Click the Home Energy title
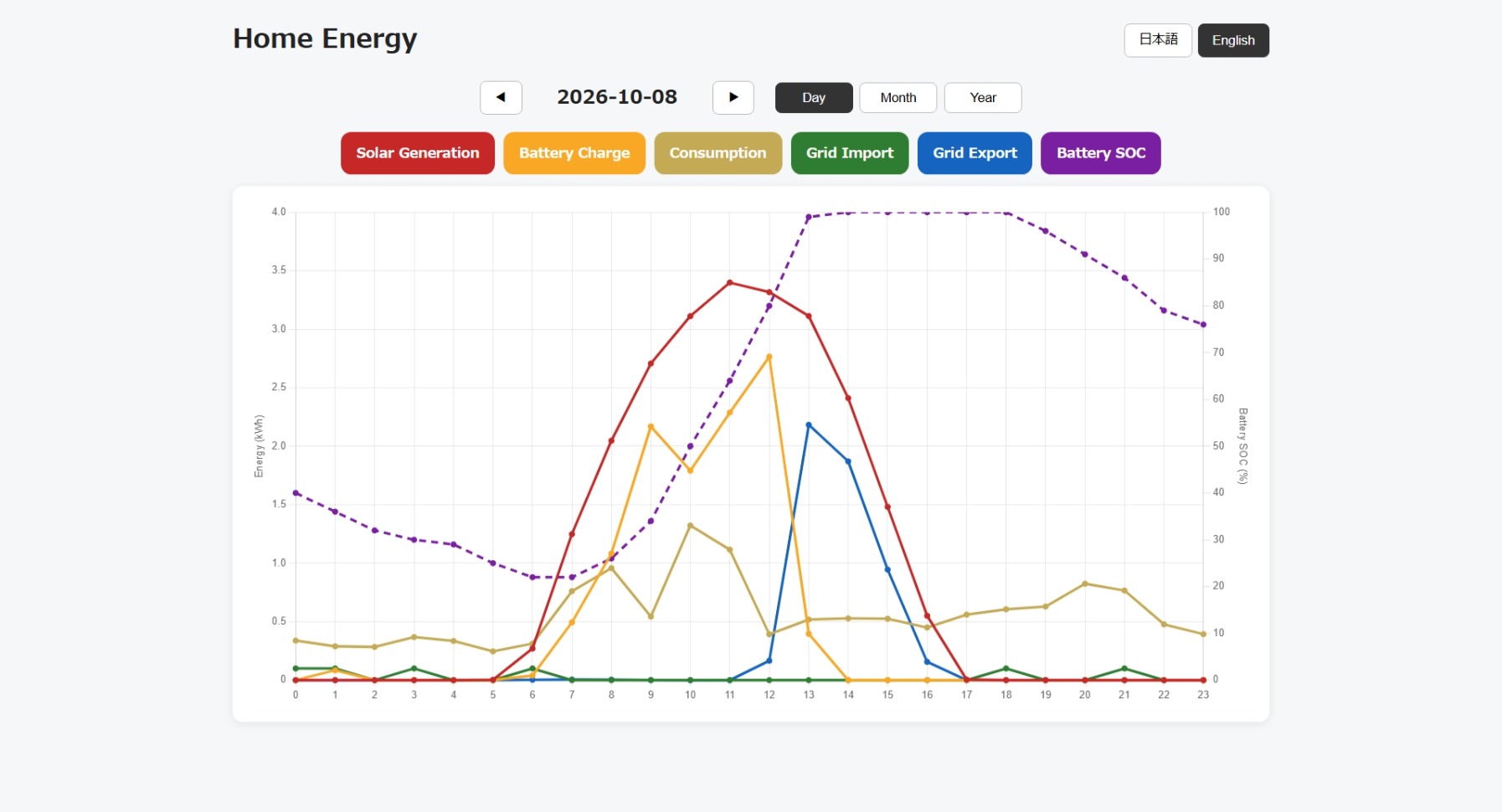The height and width of the screenshot is (812, 1502). pyautogui.click(x=325, y=39)
